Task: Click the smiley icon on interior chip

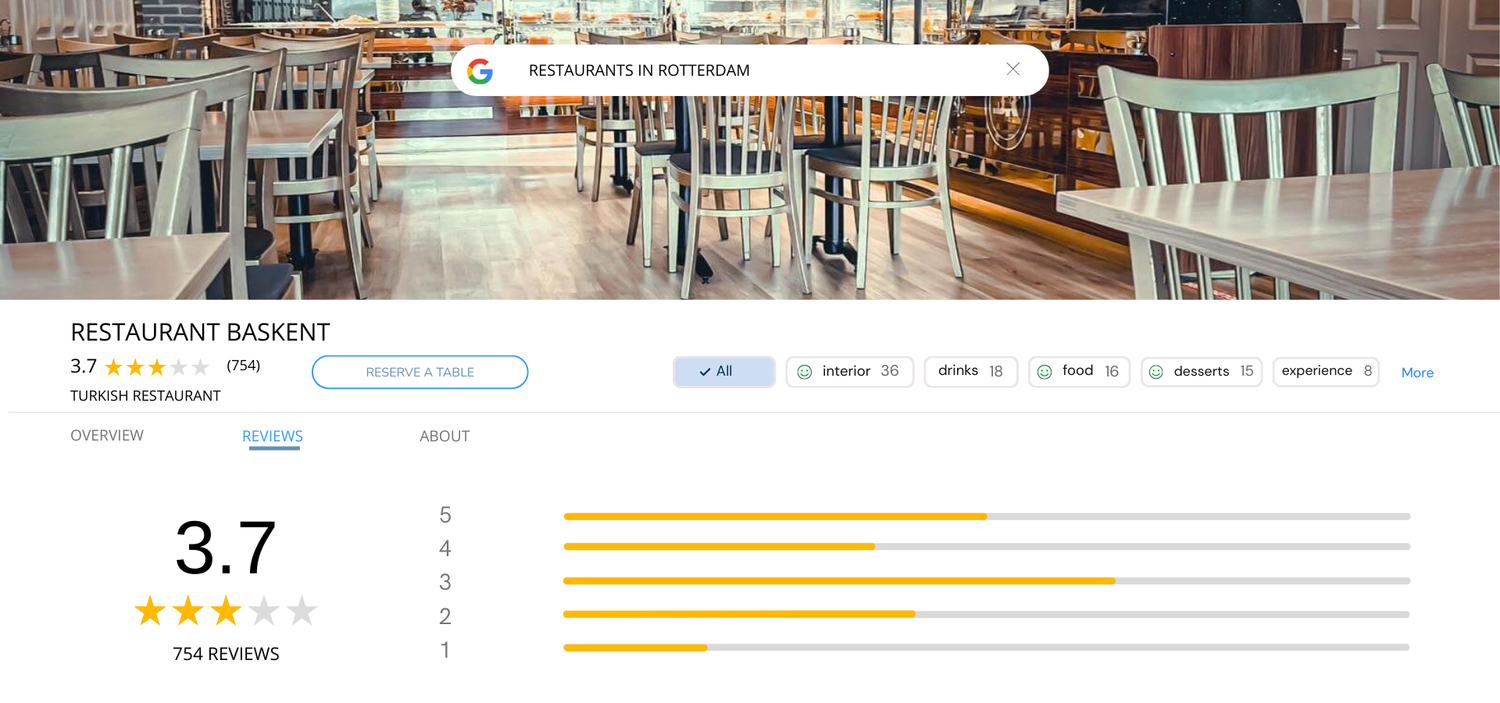Action: 804,372
